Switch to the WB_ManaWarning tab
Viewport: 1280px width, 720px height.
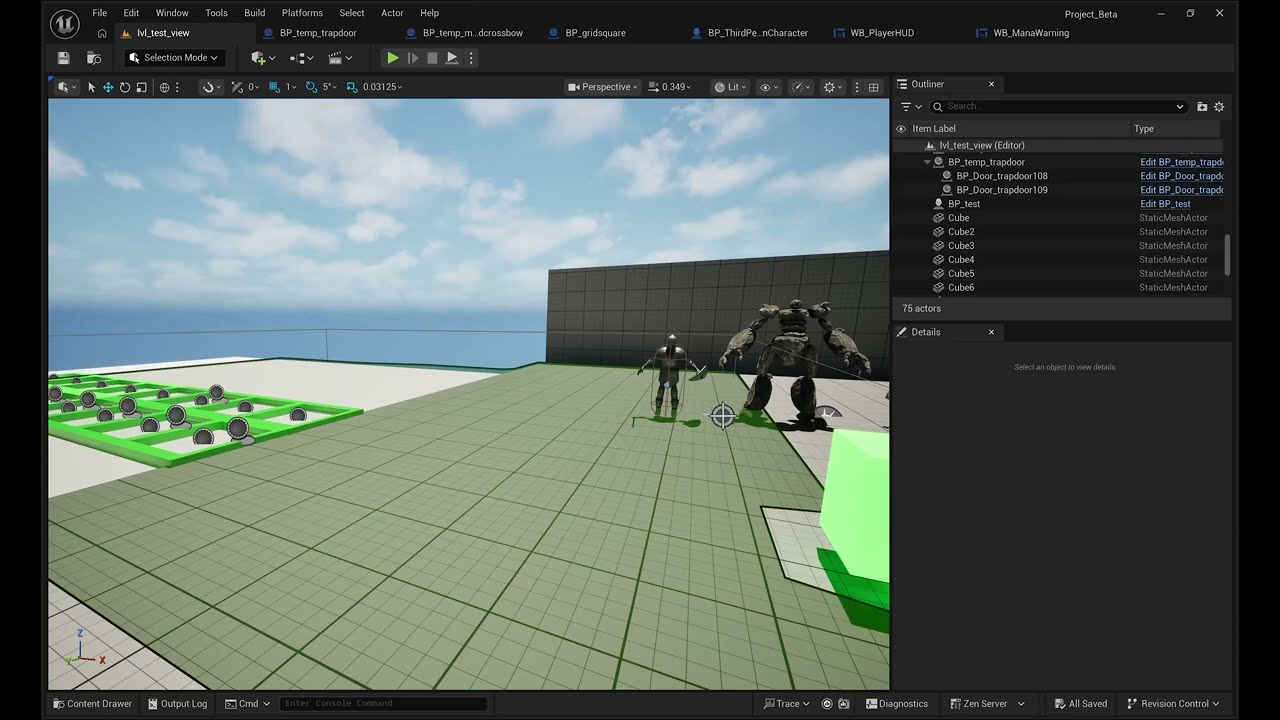1030,33
